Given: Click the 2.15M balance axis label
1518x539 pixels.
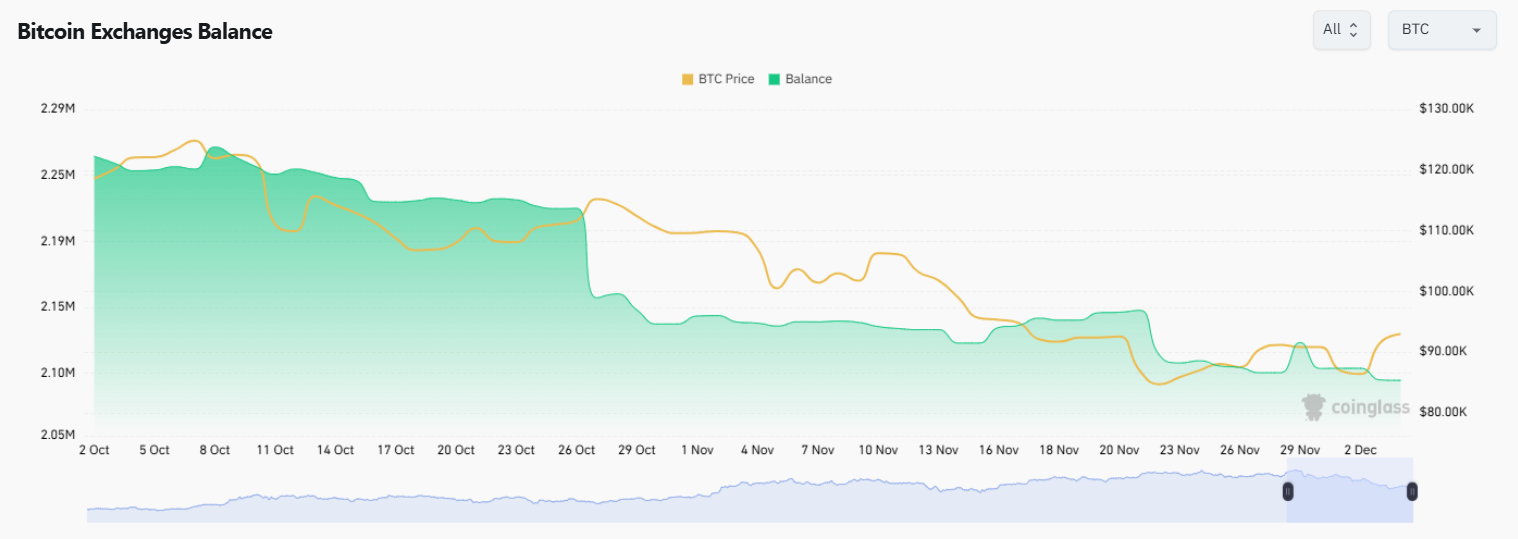Looking at the screenshot, I should [56, 306].
